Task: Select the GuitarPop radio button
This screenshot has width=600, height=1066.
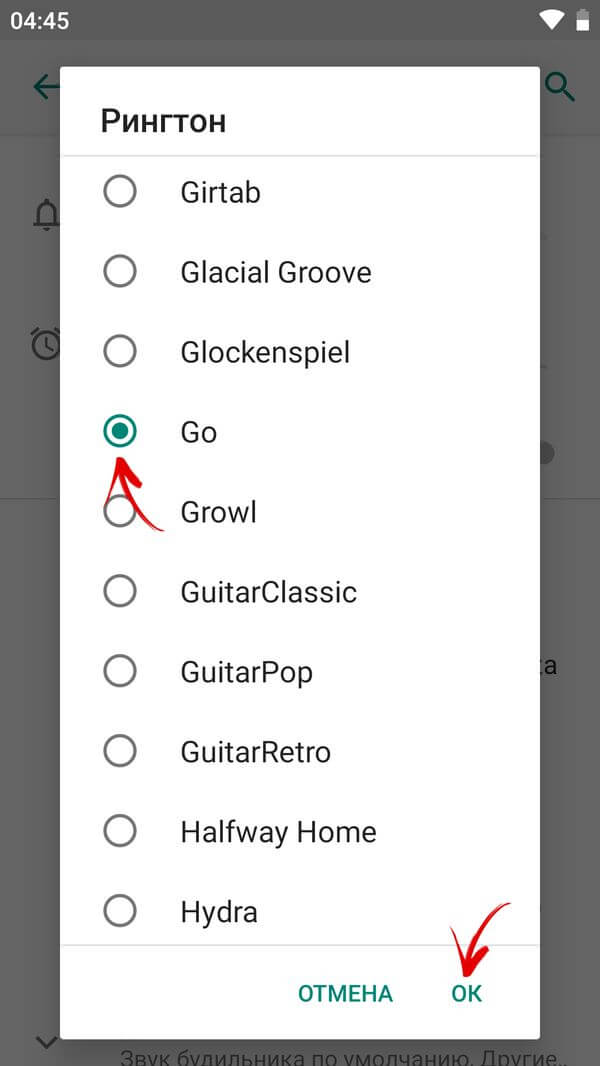Action: tap(120, 671)
